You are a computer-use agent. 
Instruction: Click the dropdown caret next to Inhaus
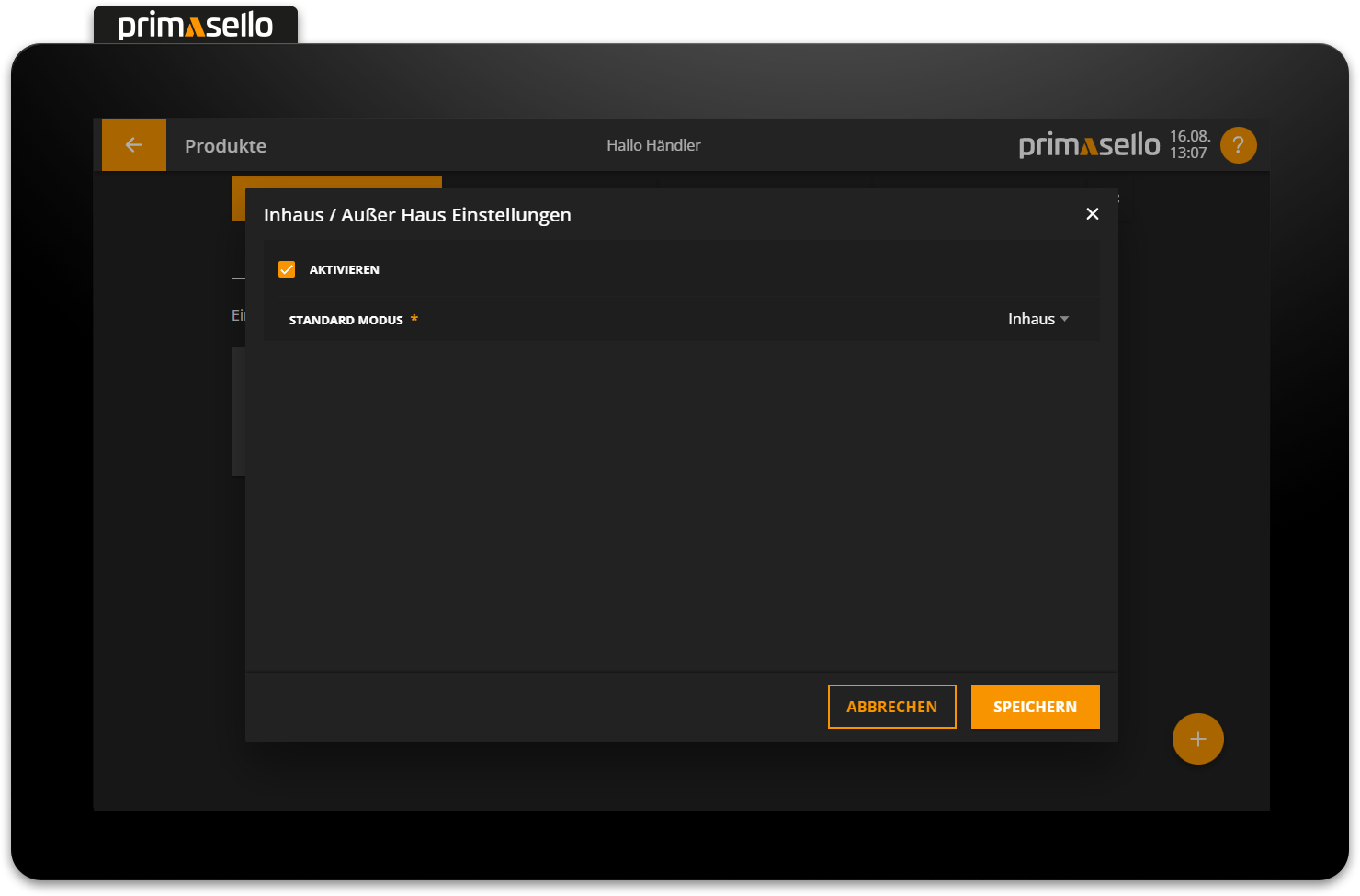tap(1065, 319)
